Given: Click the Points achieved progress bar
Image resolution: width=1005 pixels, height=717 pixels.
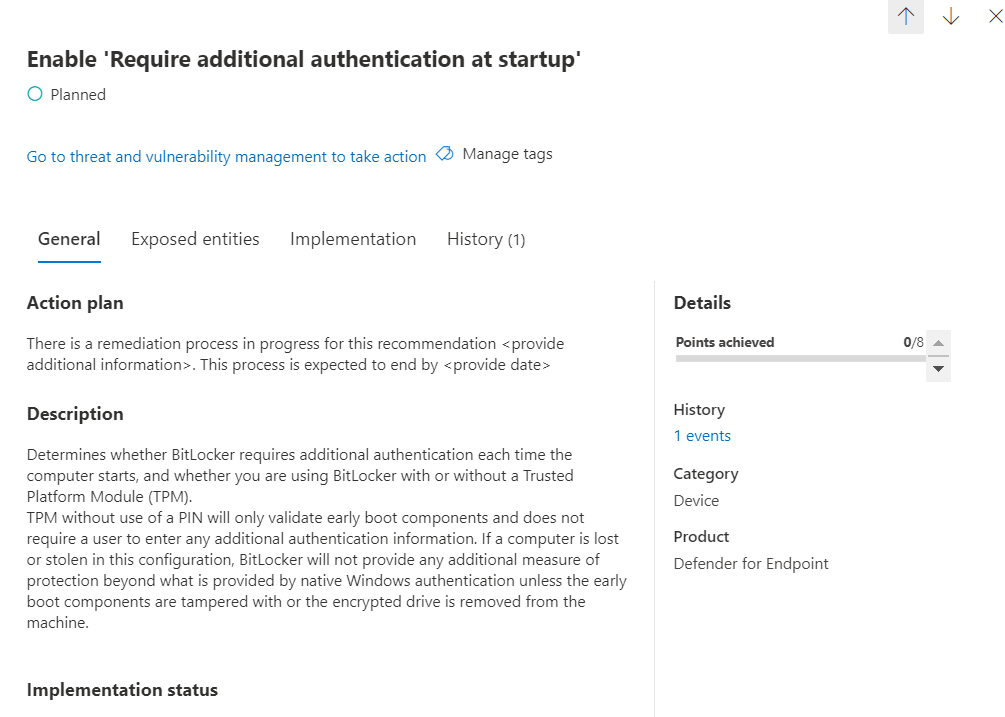Looking at the screenshot, I should coord(800,357).
